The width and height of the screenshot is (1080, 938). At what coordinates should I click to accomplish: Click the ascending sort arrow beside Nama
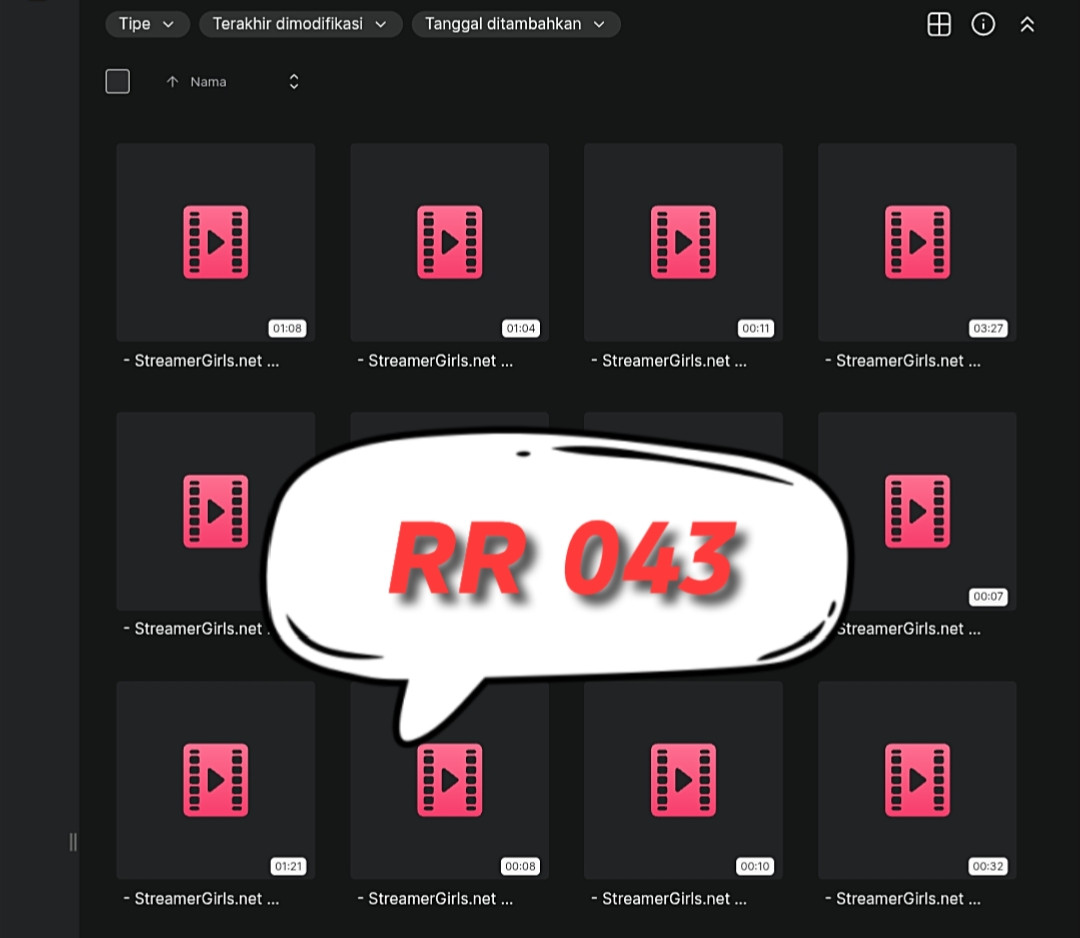[172, 82]
